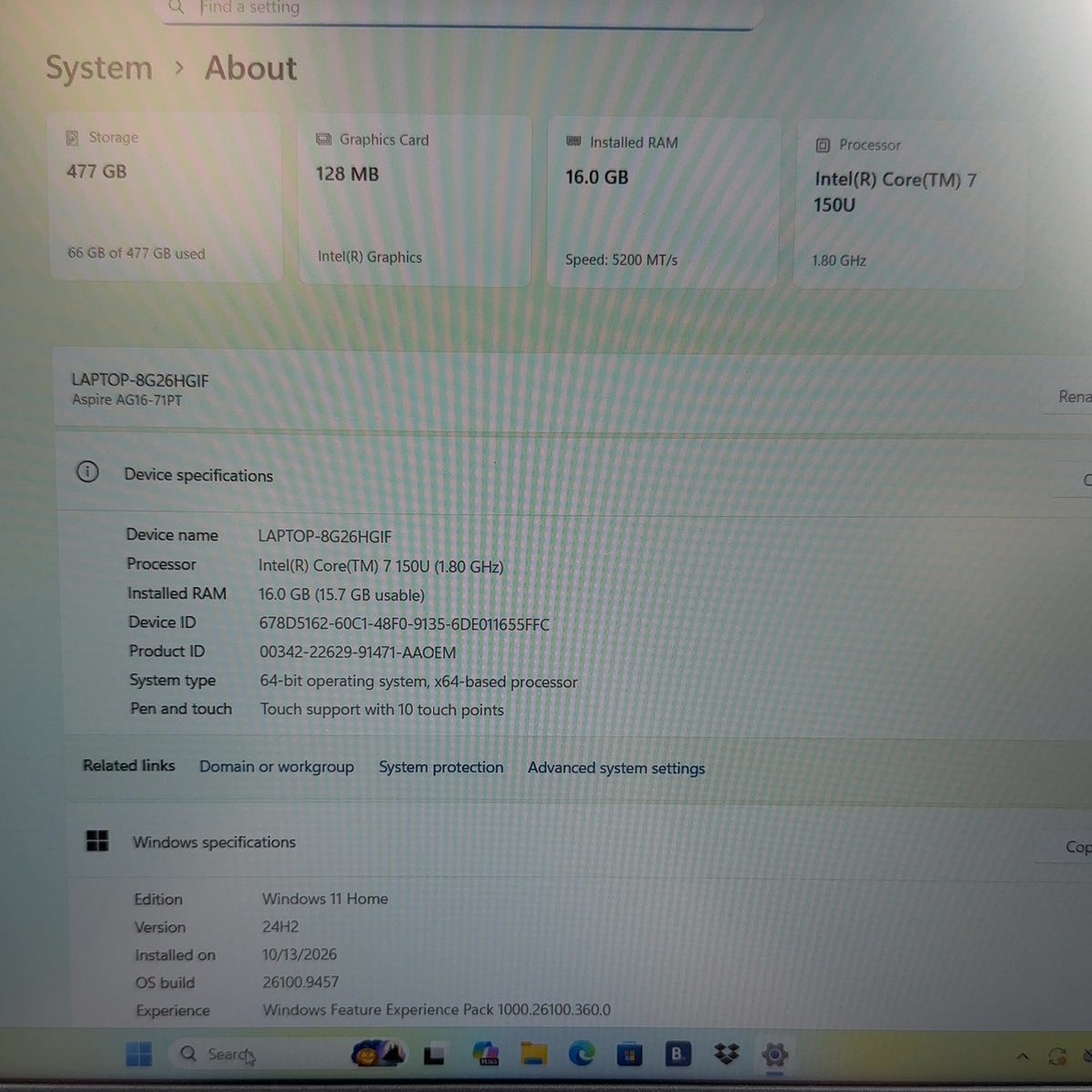Click the Windows specifications logo icon
Image resolution: width=1092 pixels, height=1092 pixels.
coord(97,840)
